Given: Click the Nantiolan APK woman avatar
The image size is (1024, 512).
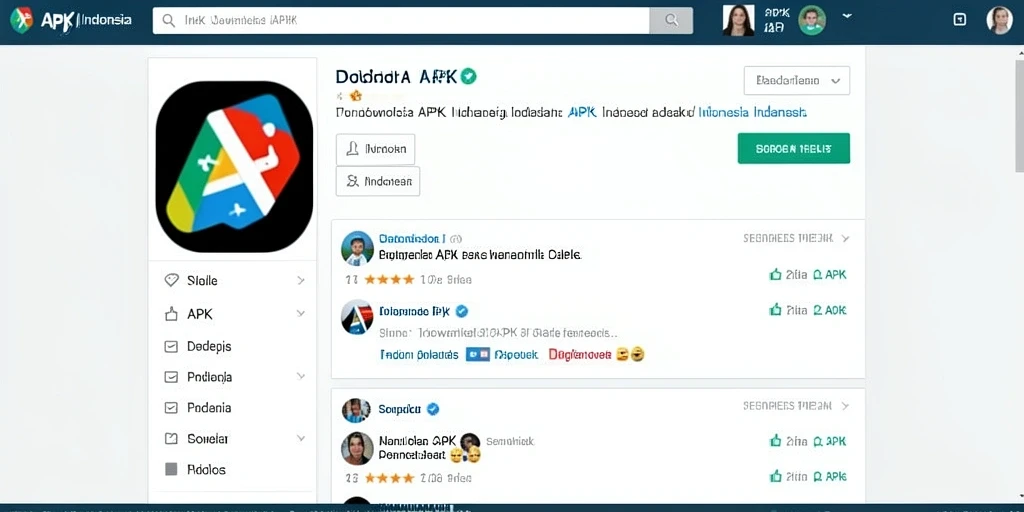Looking at the screenshot, I should tap(357, 449).
